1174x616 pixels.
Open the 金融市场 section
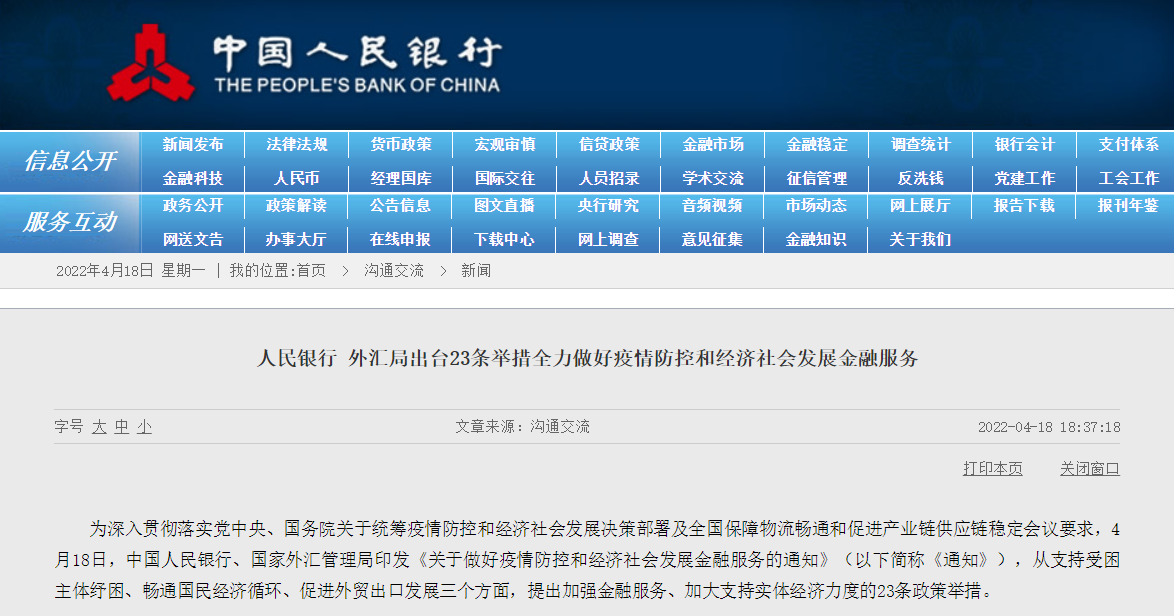(x=713, y=144)
